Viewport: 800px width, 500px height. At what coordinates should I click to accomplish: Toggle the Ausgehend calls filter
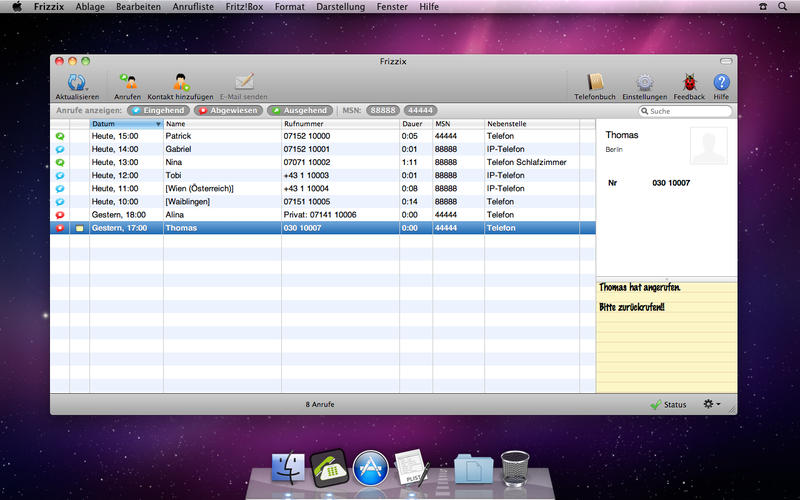click(299, 110)
